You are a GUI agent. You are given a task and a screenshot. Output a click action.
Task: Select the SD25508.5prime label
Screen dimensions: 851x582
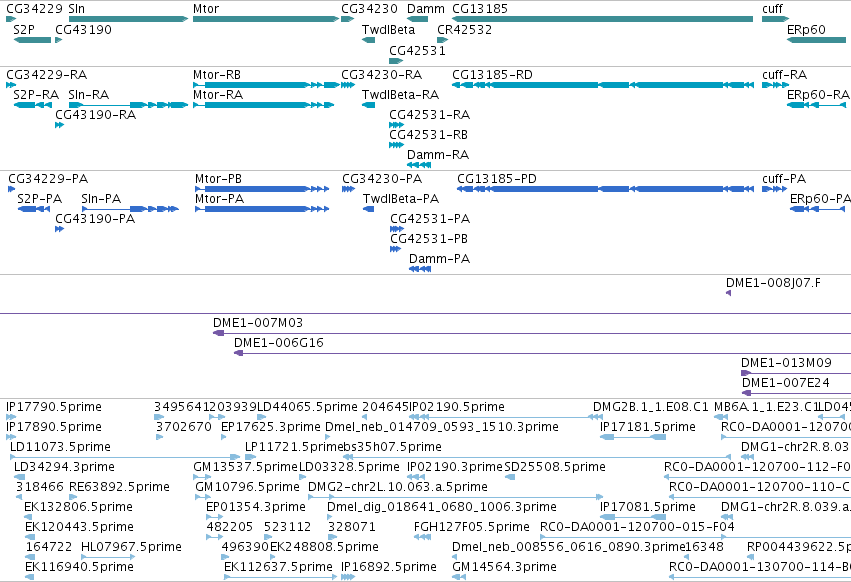click(x=555, y=467)
